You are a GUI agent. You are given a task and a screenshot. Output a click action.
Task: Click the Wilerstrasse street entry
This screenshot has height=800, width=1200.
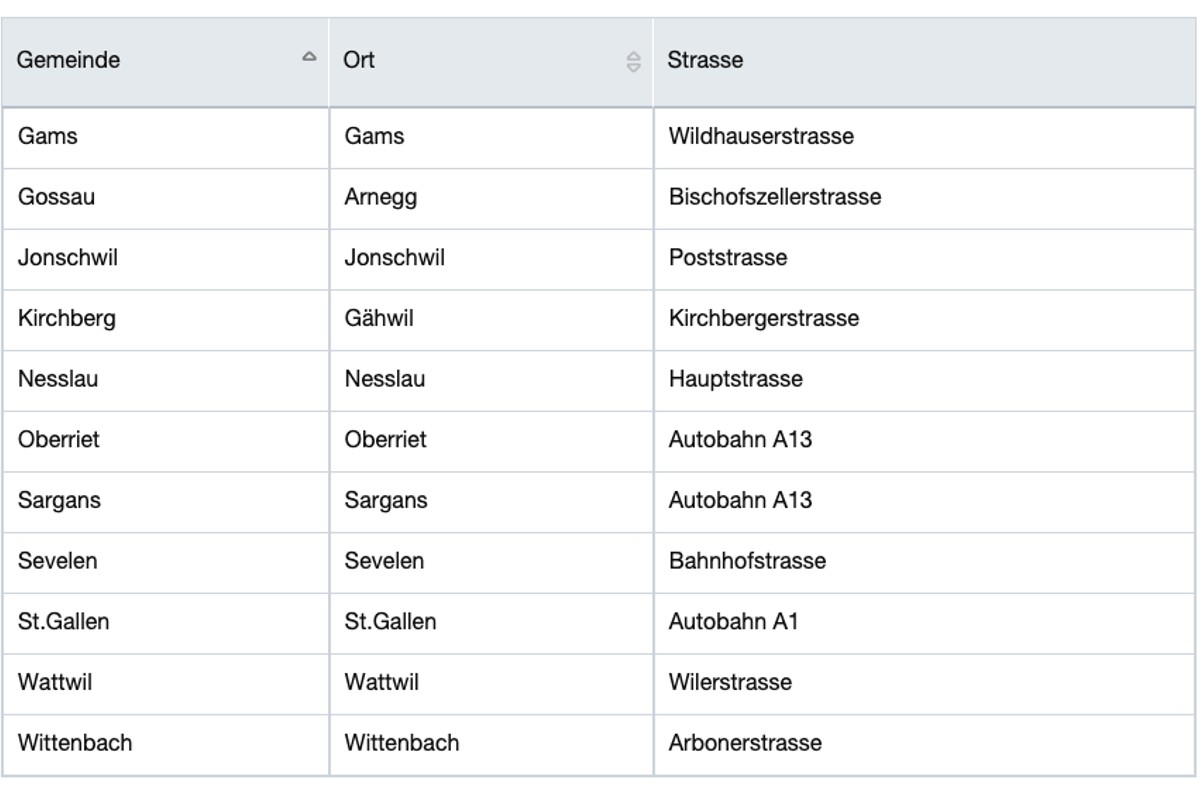pyautogui.click(x=730, y=683)
